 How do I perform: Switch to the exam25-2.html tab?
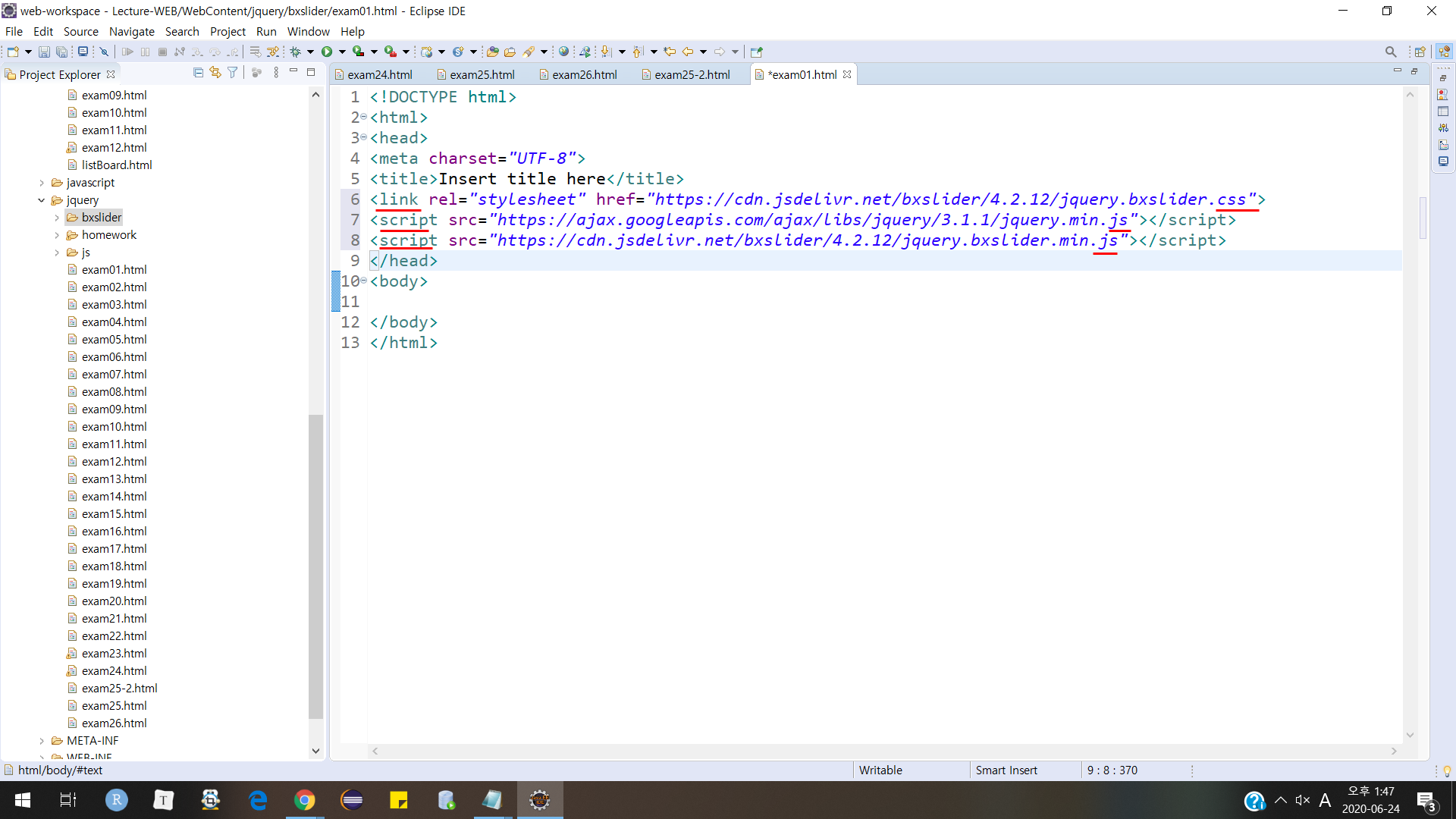click(x=692, y=74)
